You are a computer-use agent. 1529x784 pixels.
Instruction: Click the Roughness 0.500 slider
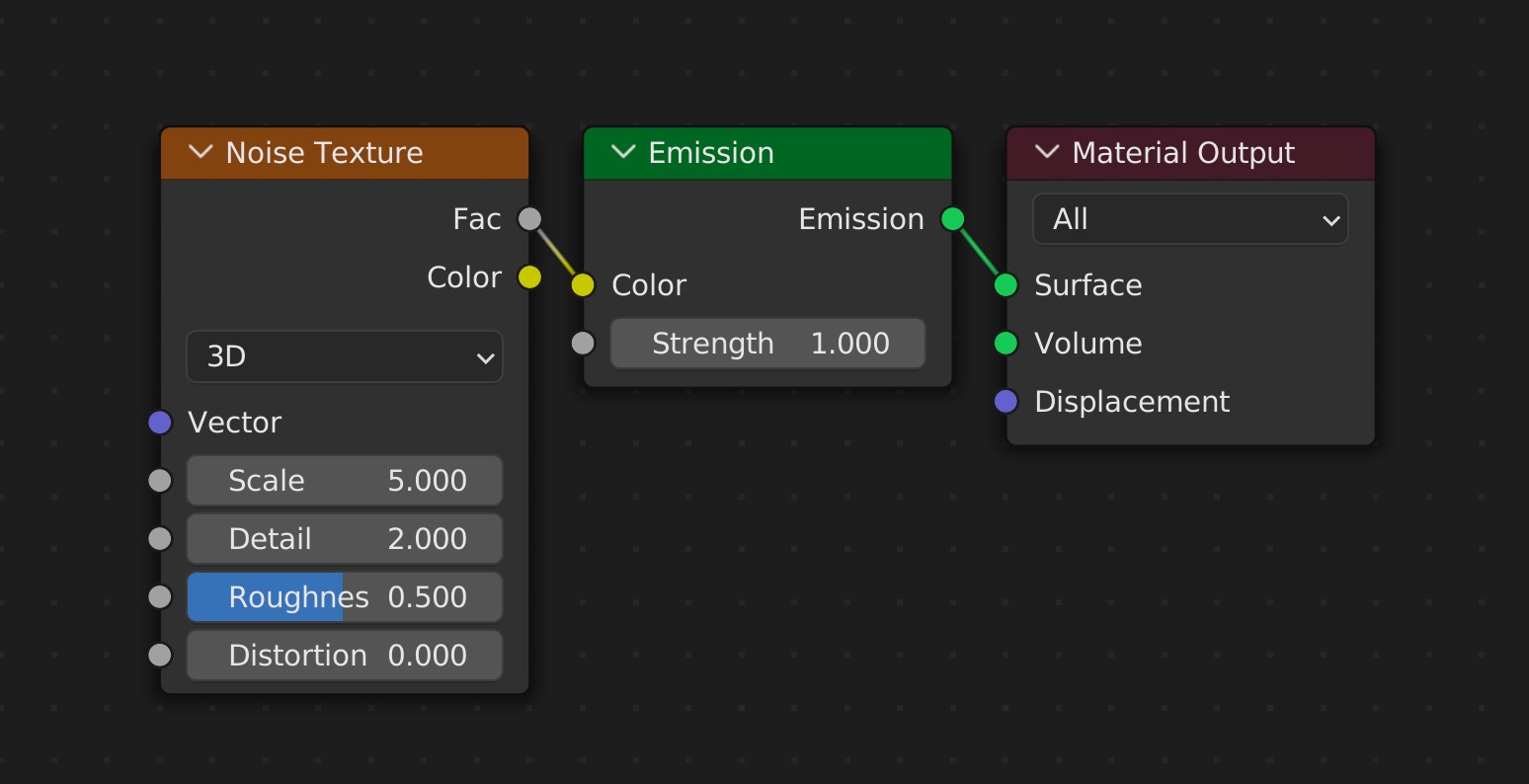345,597
